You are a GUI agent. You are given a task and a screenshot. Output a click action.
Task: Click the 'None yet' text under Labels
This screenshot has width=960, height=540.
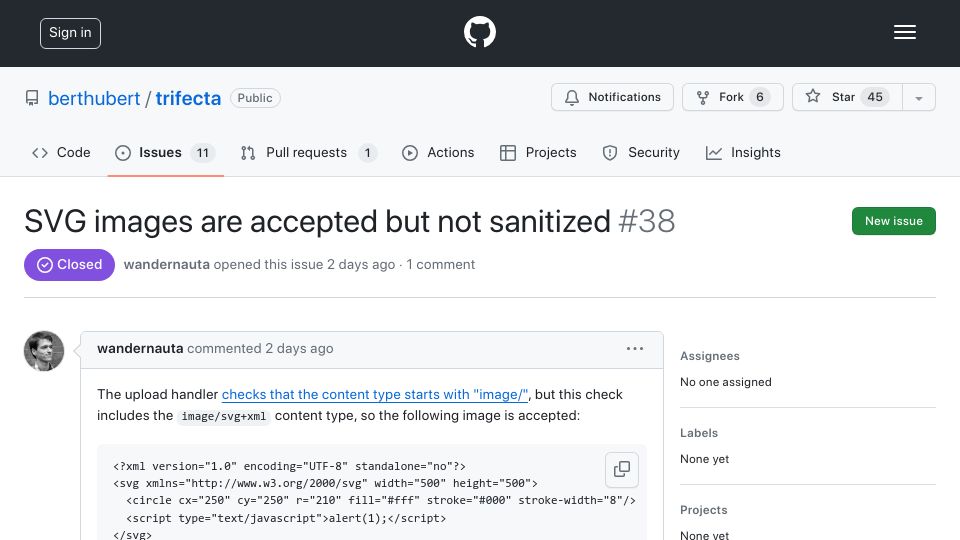coord(704,459)
